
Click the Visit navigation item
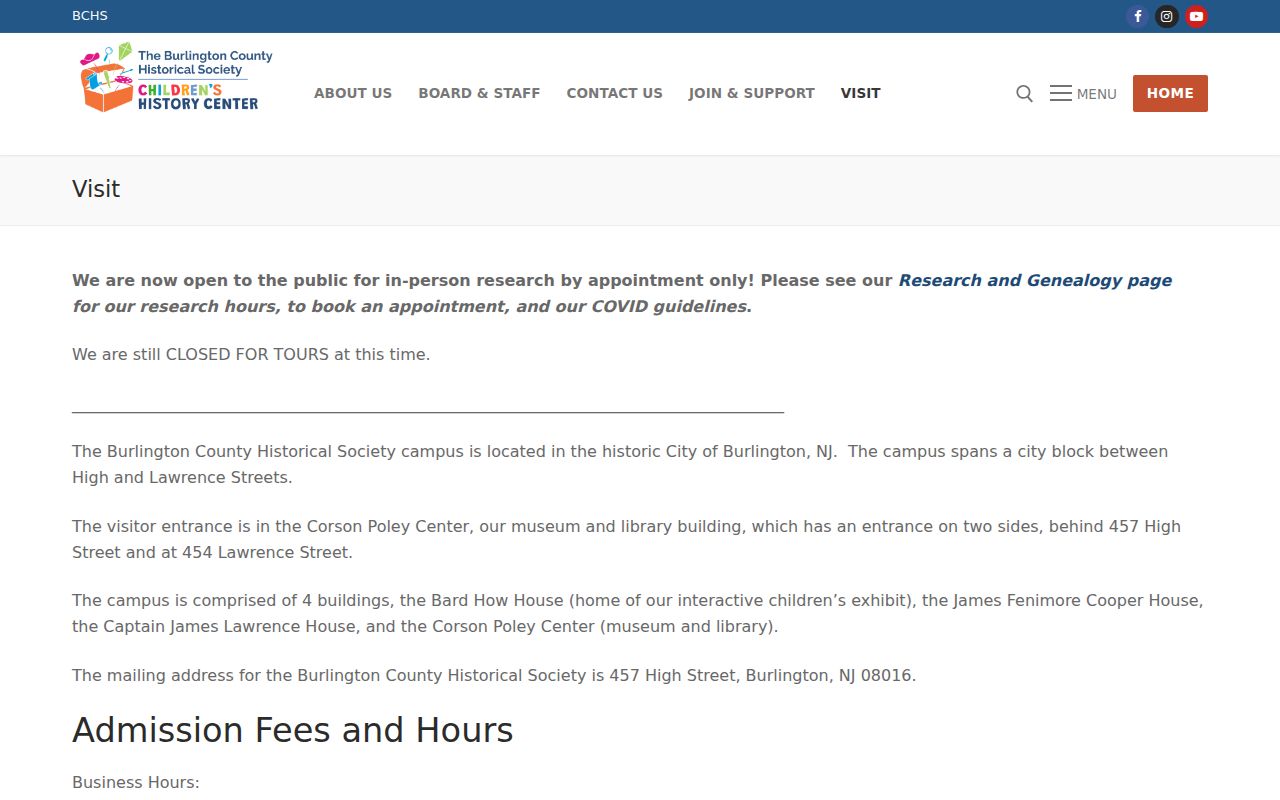pyautogui.click(x=860, y=93)
